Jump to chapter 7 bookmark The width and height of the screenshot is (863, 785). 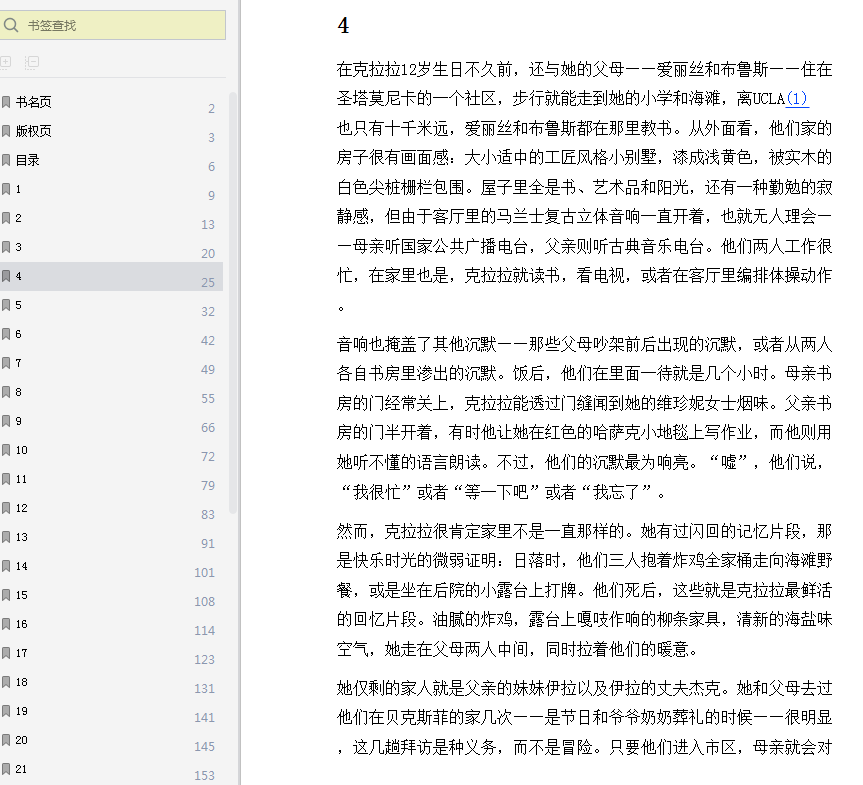coord(110,363)
